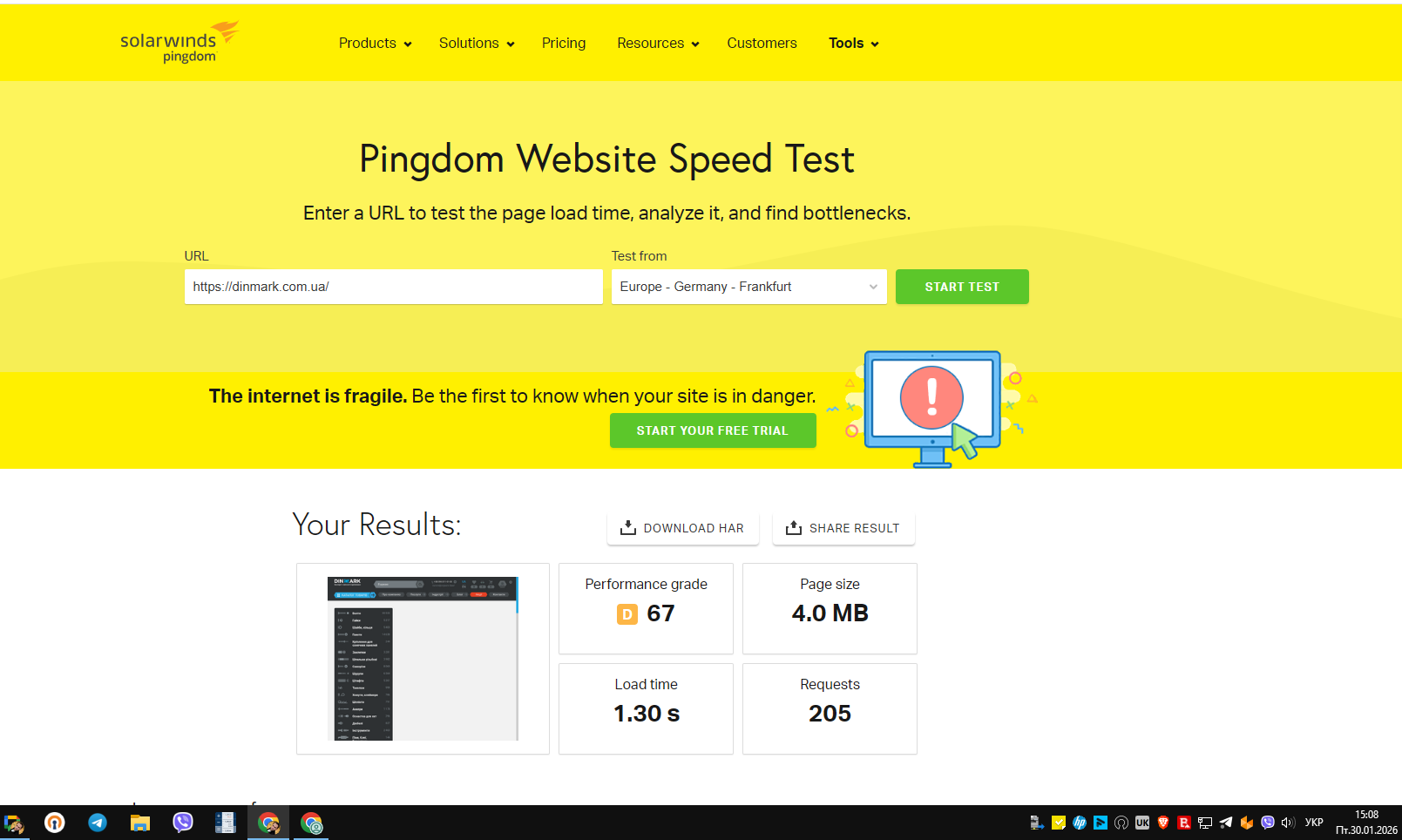This screenshot has height=840, width=1402.
Task: Click the download icon on DOWNLOAD HAR
Action: click(x=627, y=528)
